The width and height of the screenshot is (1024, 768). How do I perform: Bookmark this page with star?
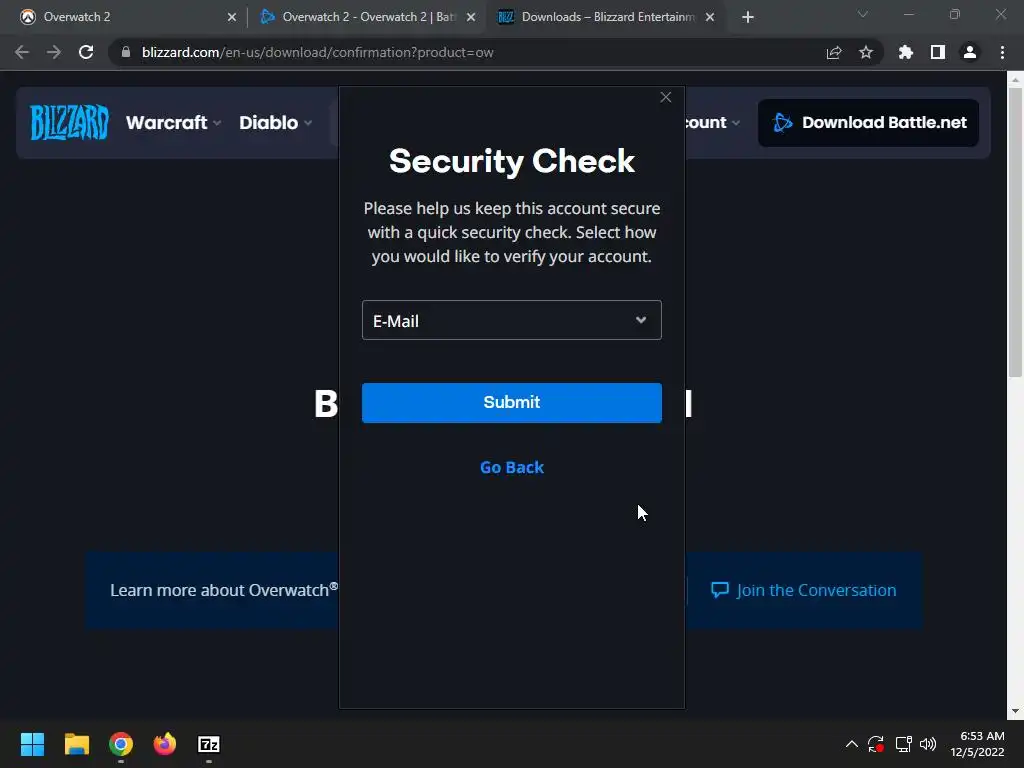[x=866, y=52]
